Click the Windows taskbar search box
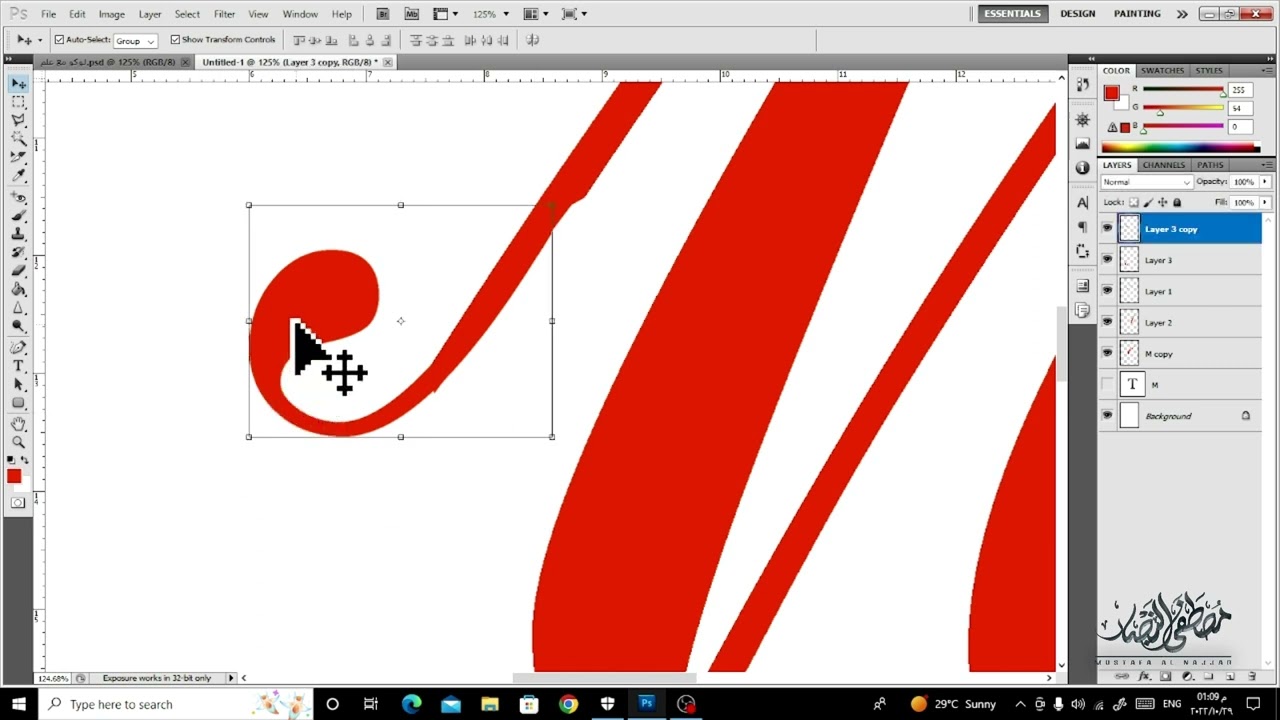The height and width of the screenshot is (720, 1280). pyautogui.click(x=175, y=704)
